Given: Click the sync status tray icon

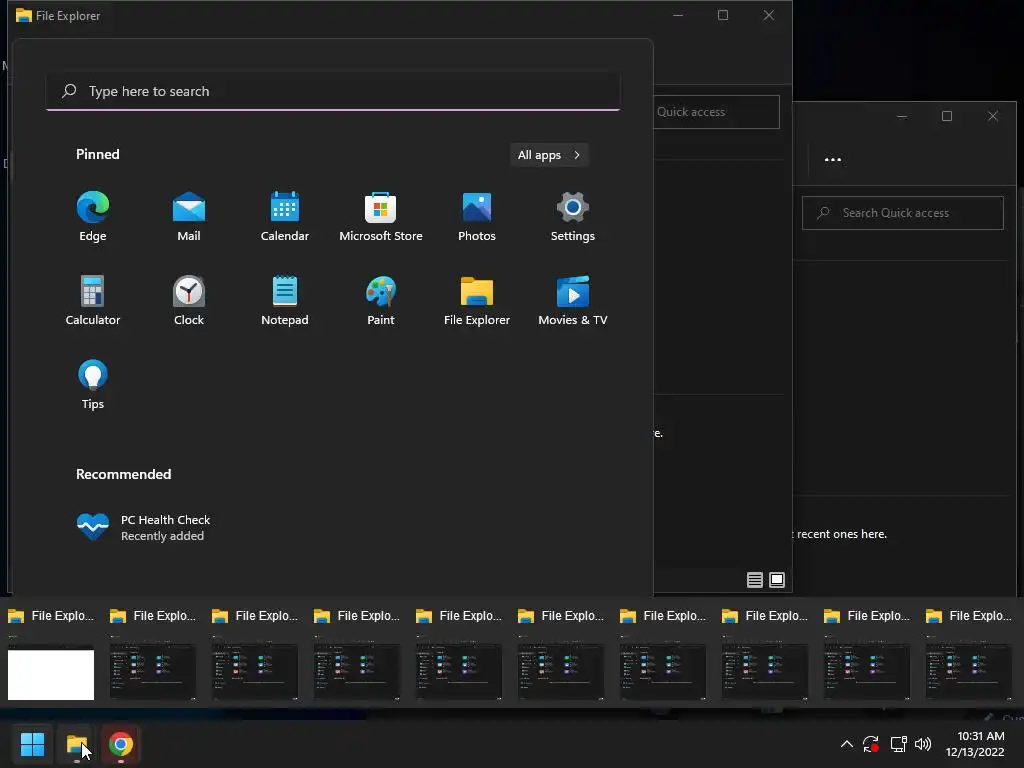Looking at the screenshot, I should point(871,744).
